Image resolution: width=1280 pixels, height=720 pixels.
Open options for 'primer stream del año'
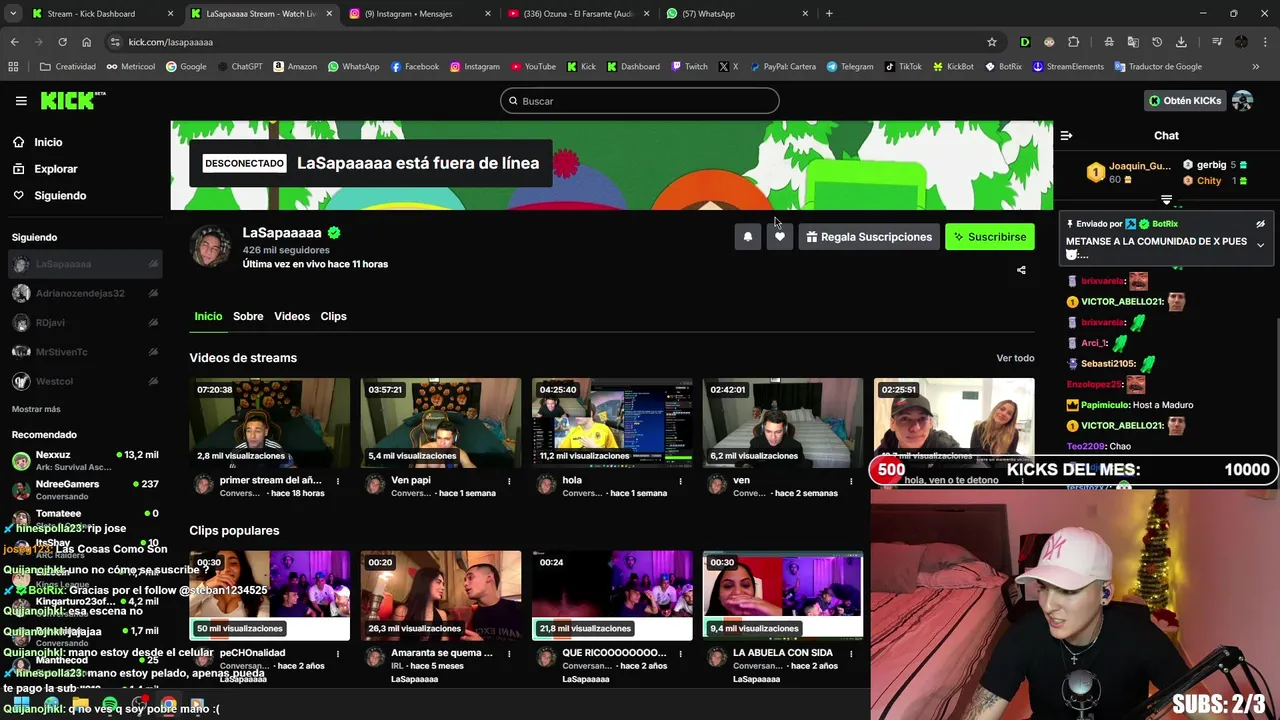click(x=338, y=481)
